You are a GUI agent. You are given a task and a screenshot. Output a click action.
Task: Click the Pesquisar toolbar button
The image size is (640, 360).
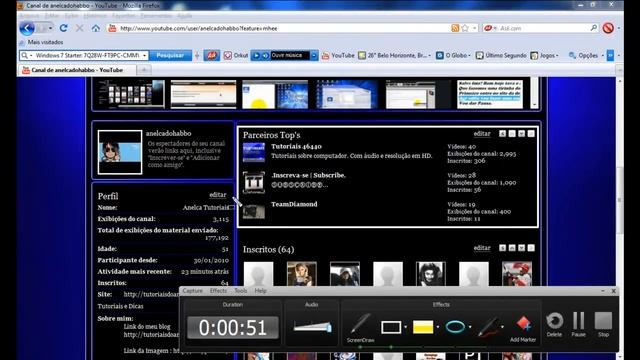(x=170, y=55)
